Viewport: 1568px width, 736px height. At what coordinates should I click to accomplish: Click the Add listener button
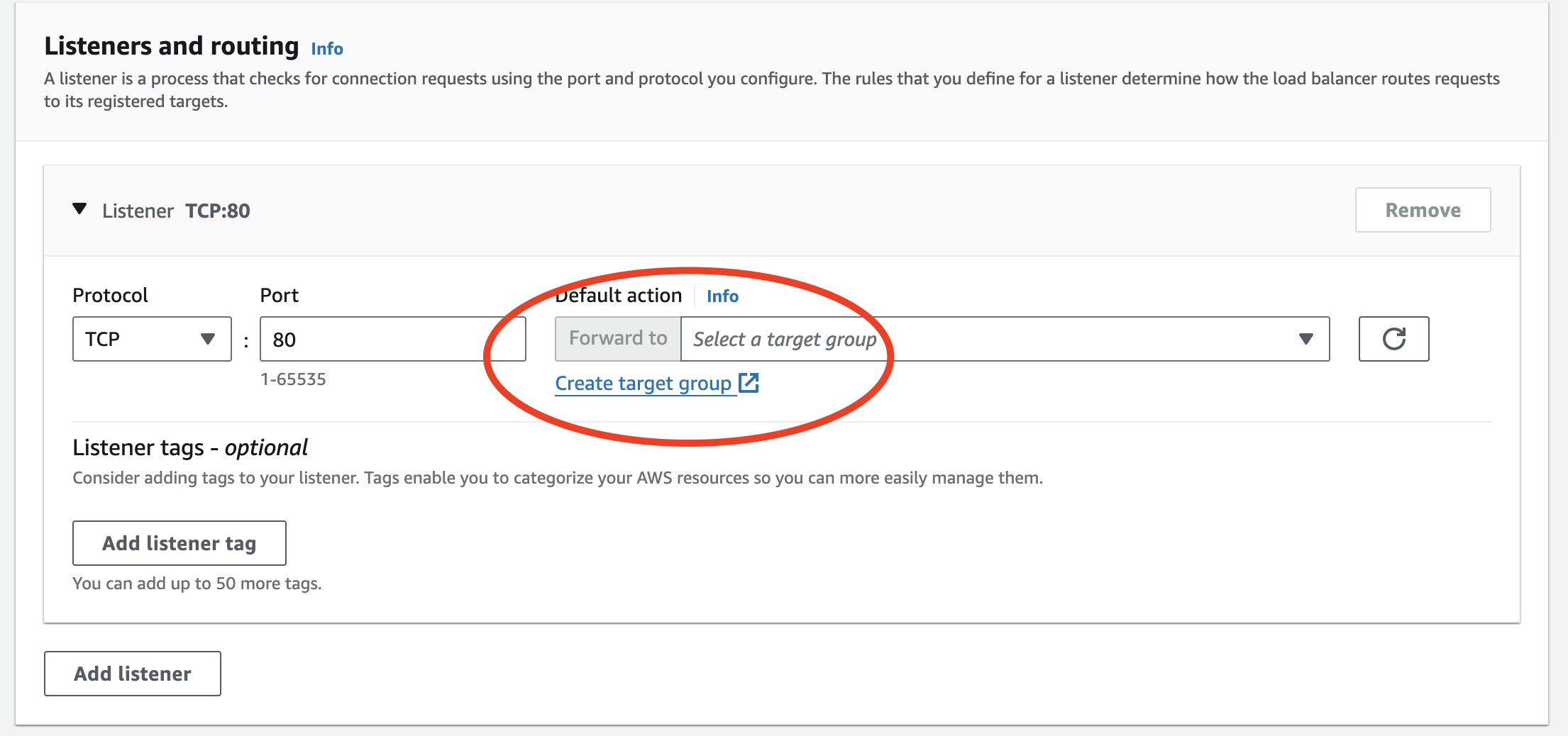pos(132,673)
